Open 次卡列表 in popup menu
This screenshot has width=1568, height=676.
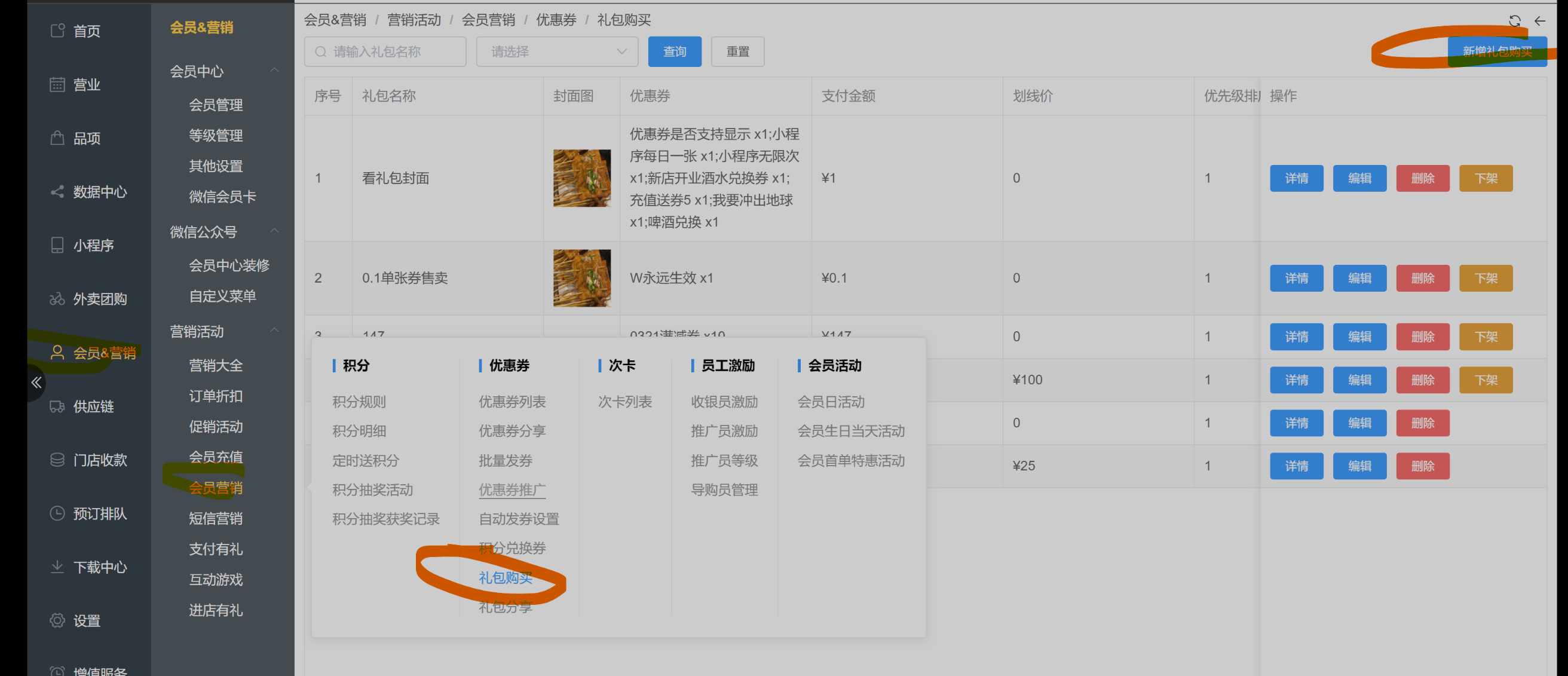625,401
